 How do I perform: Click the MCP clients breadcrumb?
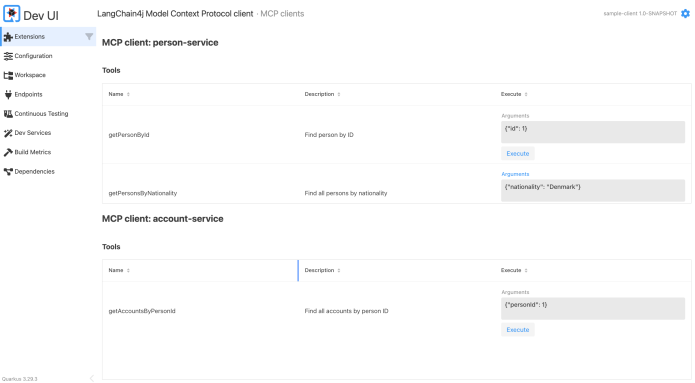[282, 14]
